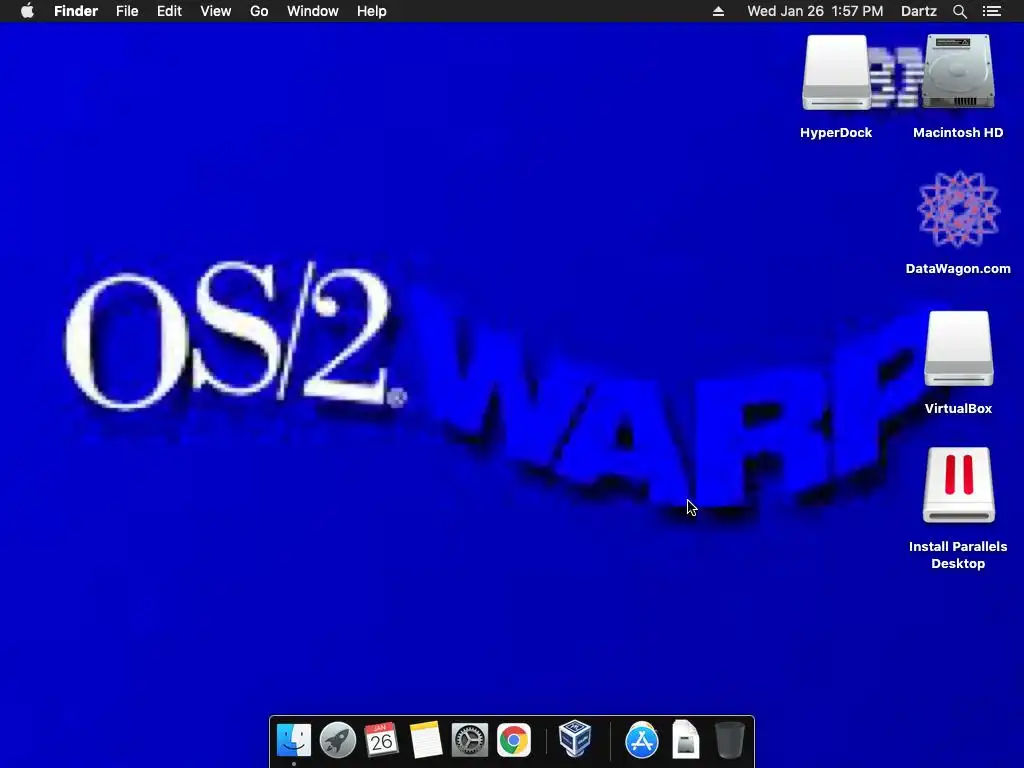Screen dimensions: 1024x768
Task: Open the Go menu
Action: pos(259,11)
